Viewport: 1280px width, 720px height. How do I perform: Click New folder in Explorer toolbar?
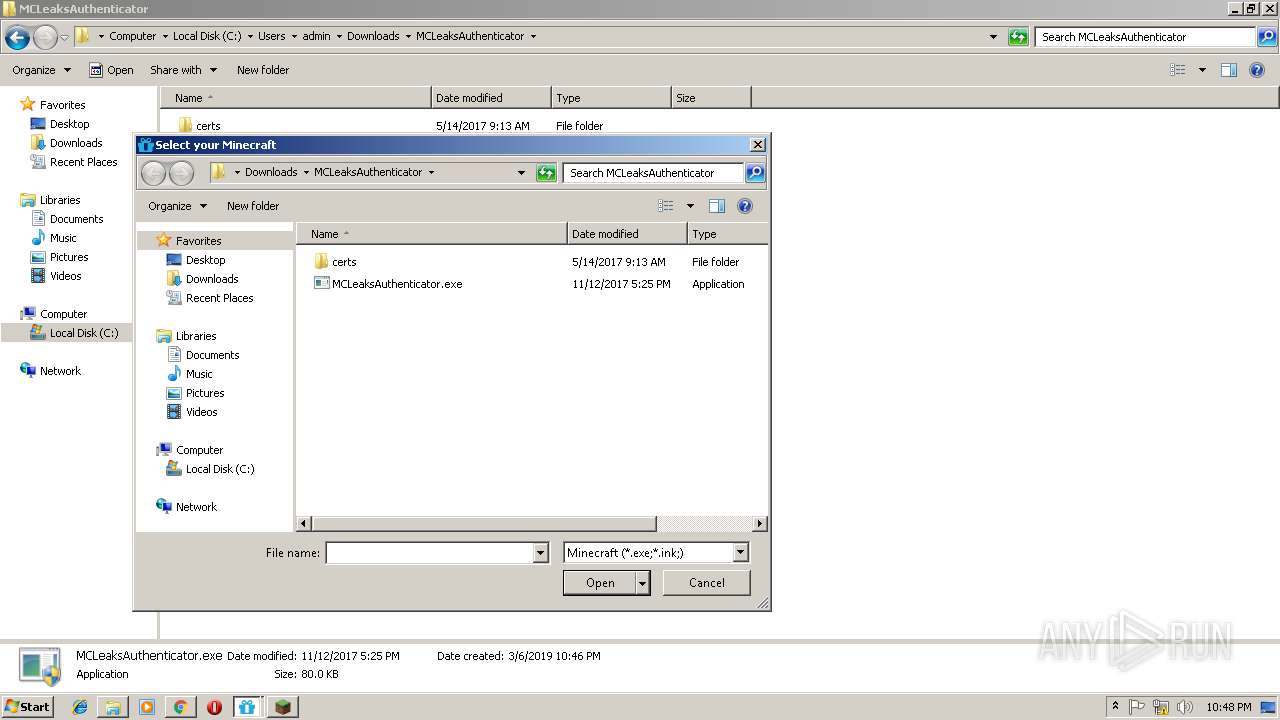tap(263, 70)
